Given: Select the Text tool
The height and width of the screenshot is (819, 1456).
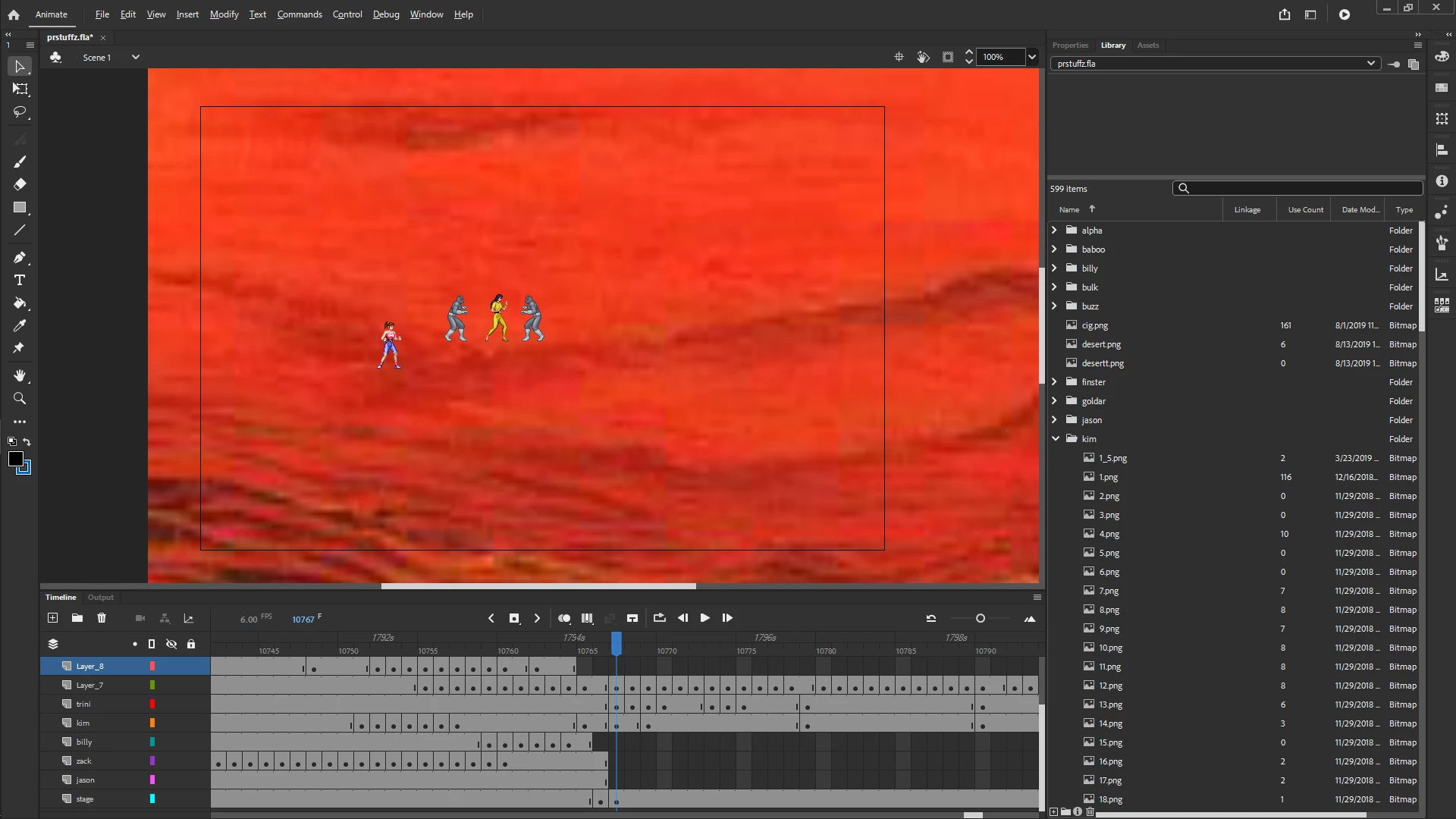Looking at the screenshot, I should click(20, 281).
